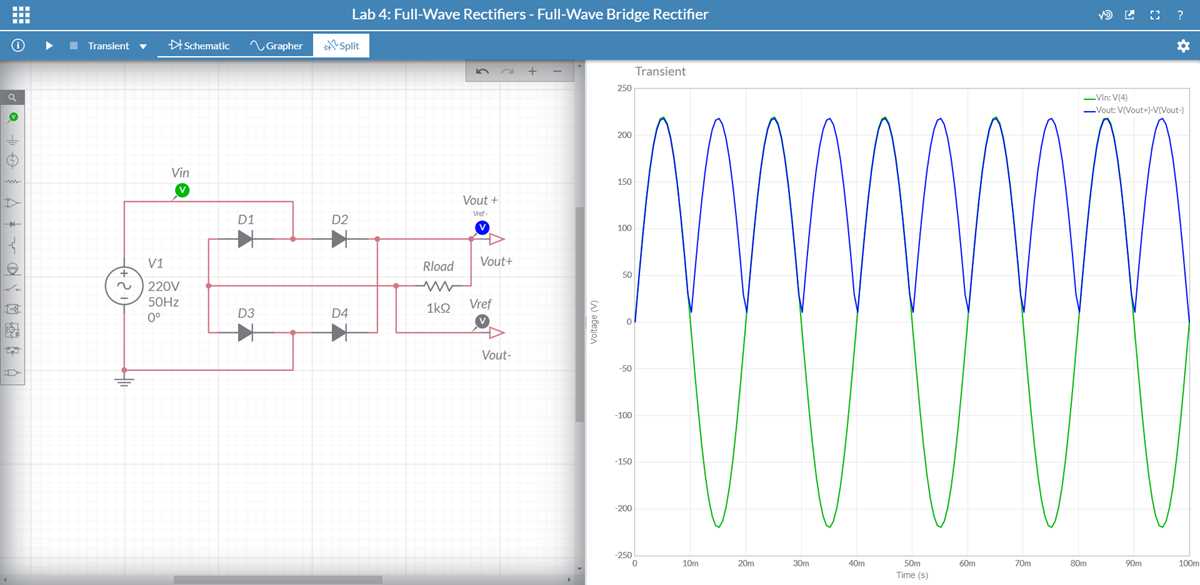Open the apps grid menu icon
Image resolution: width=1200 pixels, height=585 pixels.
(20, 14)
